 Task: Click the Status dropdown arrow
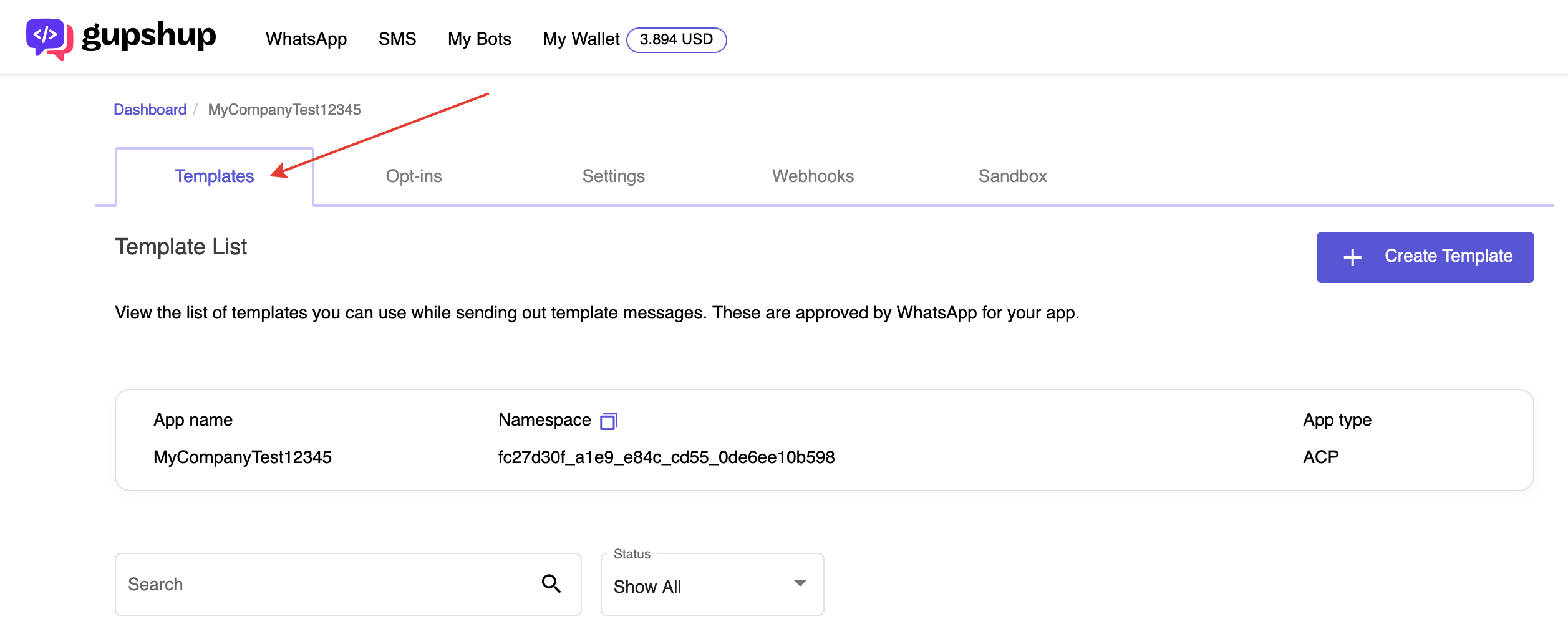pos(800,583)
